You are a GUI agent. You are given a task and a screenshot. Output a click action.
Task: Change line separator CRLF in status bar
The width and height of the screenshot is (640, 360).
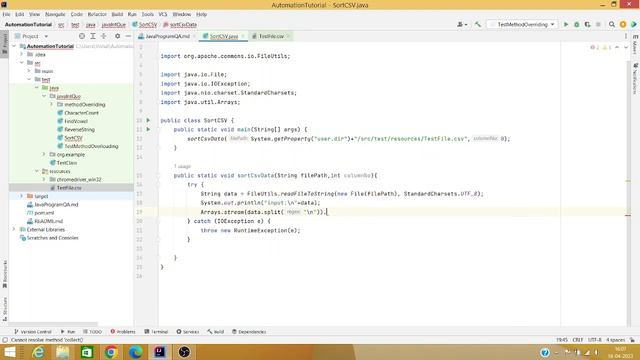578,340
